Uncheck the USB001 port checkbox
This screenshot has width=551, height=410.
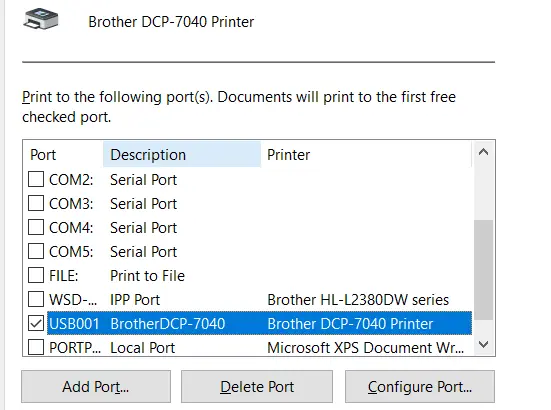click(x=36, y=323)
